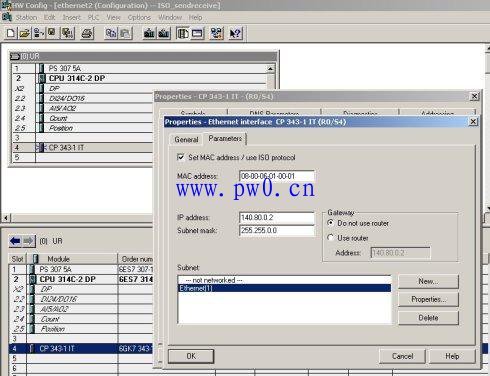Click the IP address input field
Viewport: 490px width, 376px height.
(x=277, y=217)
